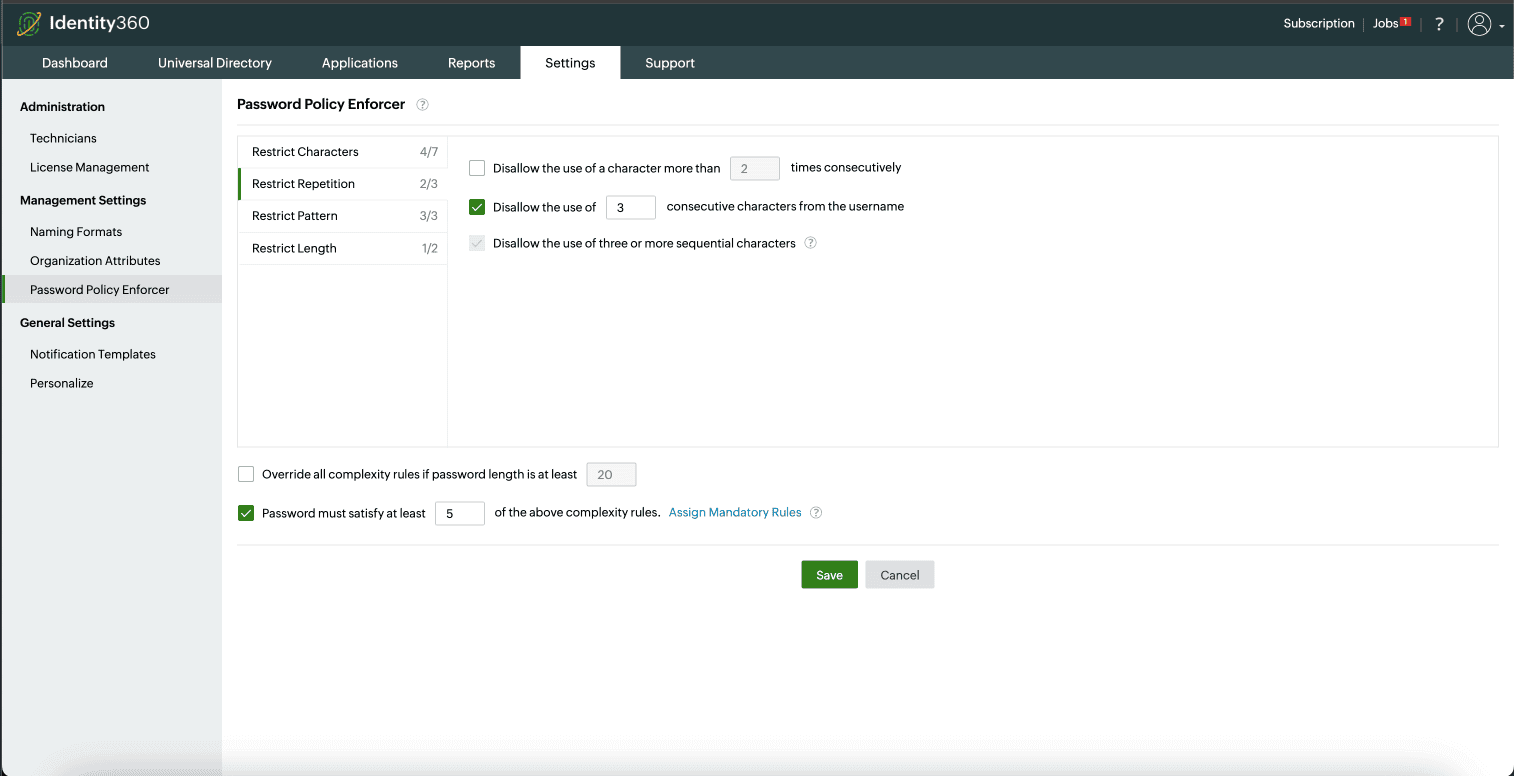Click help icon beside Assign Mandatory Rules
This screenshot has height=776, width=1514.
[x=816, y=513]
